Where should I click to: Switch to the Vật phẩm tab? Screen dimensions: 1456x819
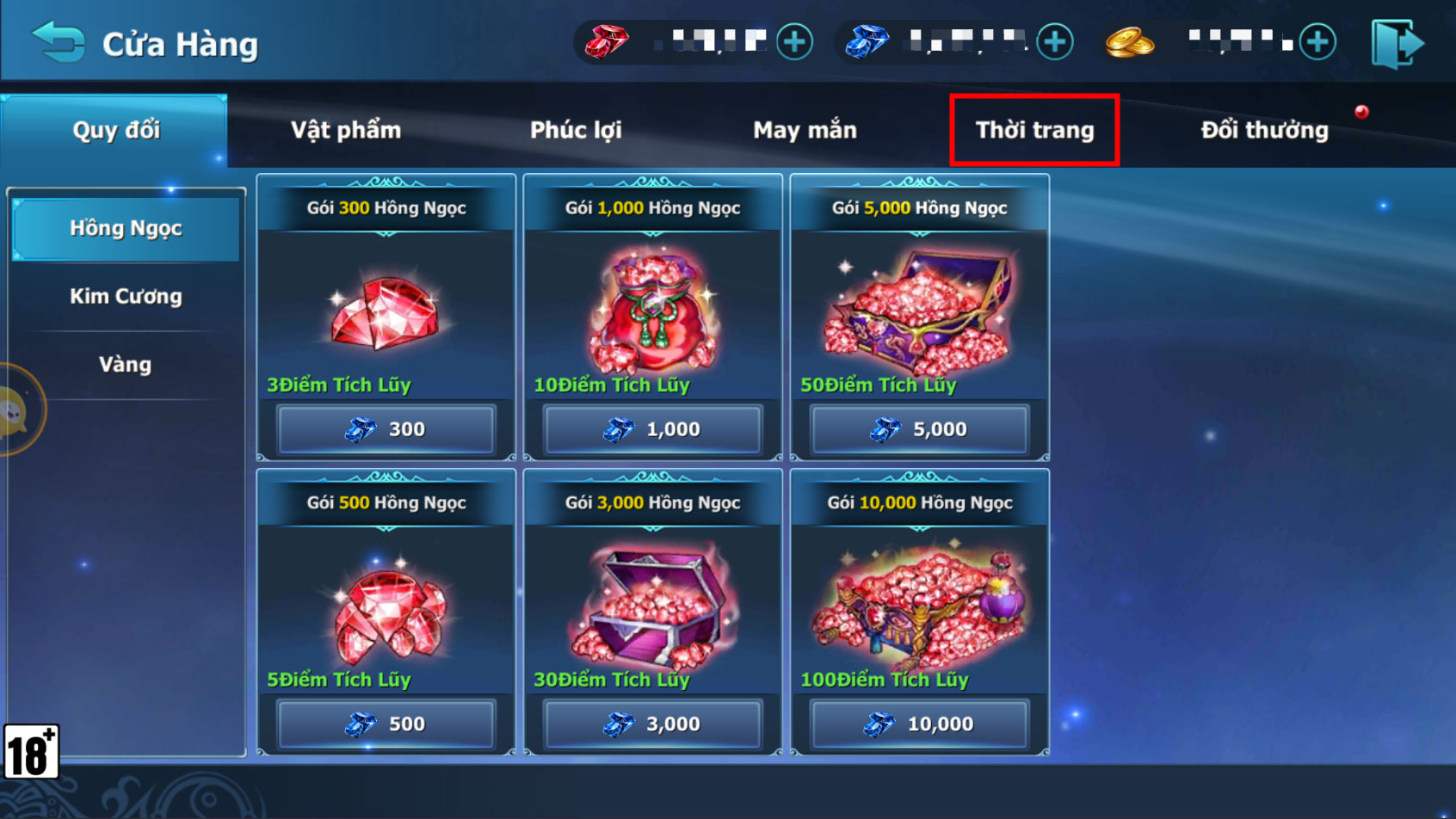pyautogui.click(x=346, y=130)
